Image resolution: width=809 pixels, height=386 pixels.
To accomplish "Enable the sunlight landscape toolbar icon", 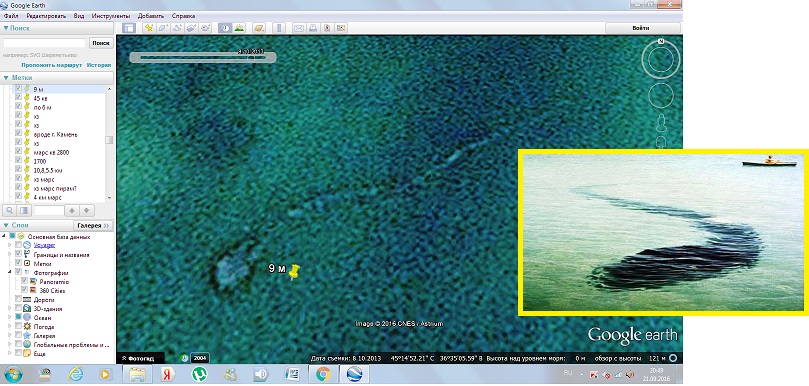I will click(239, 28).
